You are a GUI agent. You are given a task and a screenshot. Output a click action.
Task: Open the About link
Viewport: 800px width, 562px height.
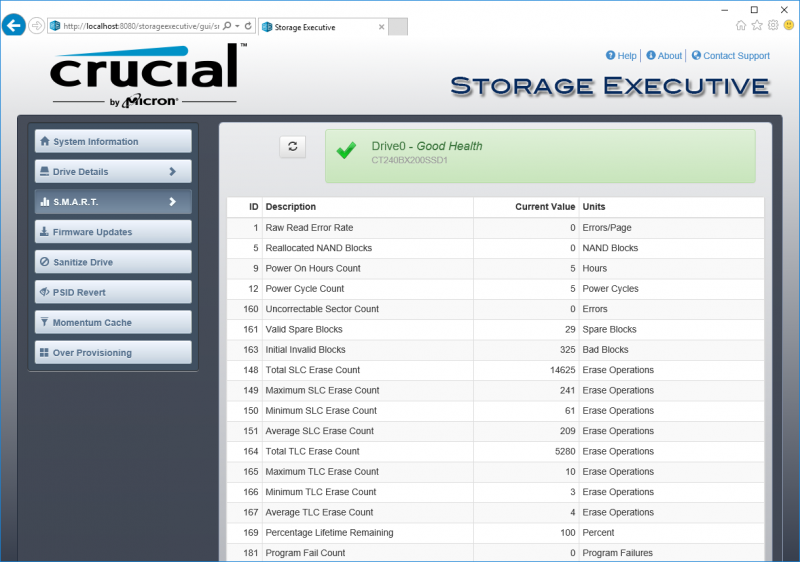click(669, 56)
